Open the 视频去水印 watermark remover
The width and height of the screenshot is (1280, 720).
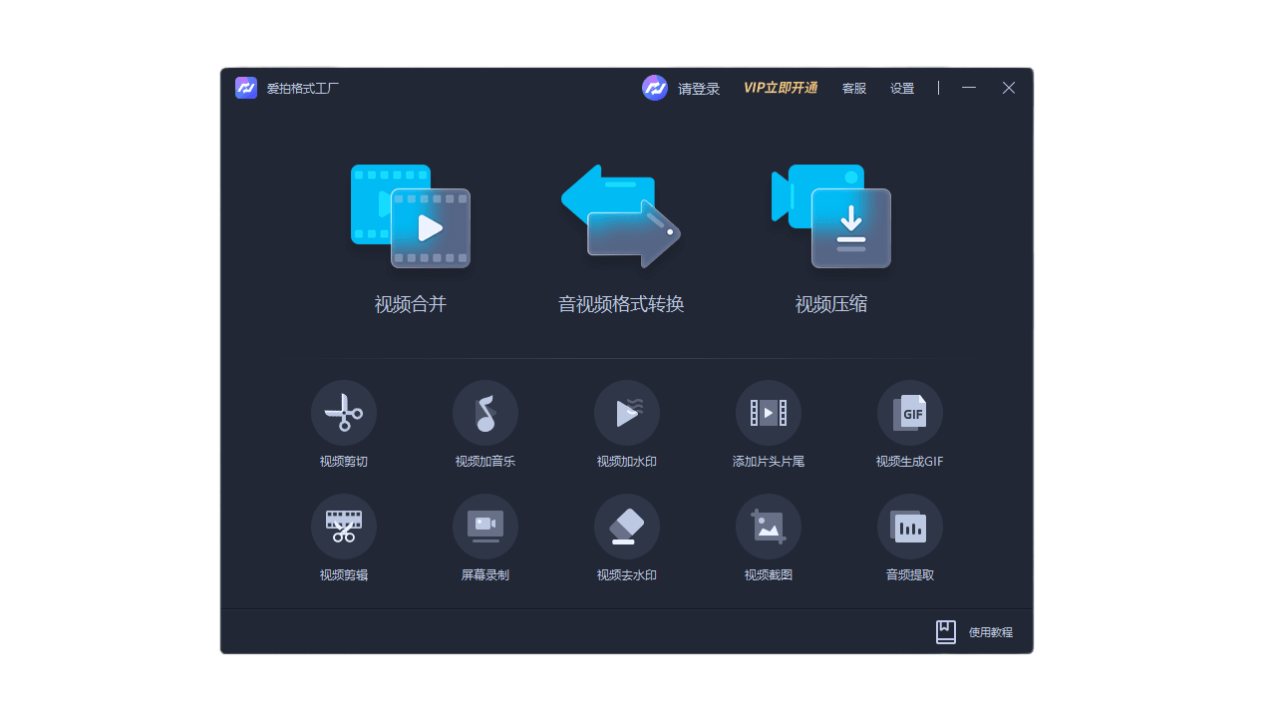point(627,539)
